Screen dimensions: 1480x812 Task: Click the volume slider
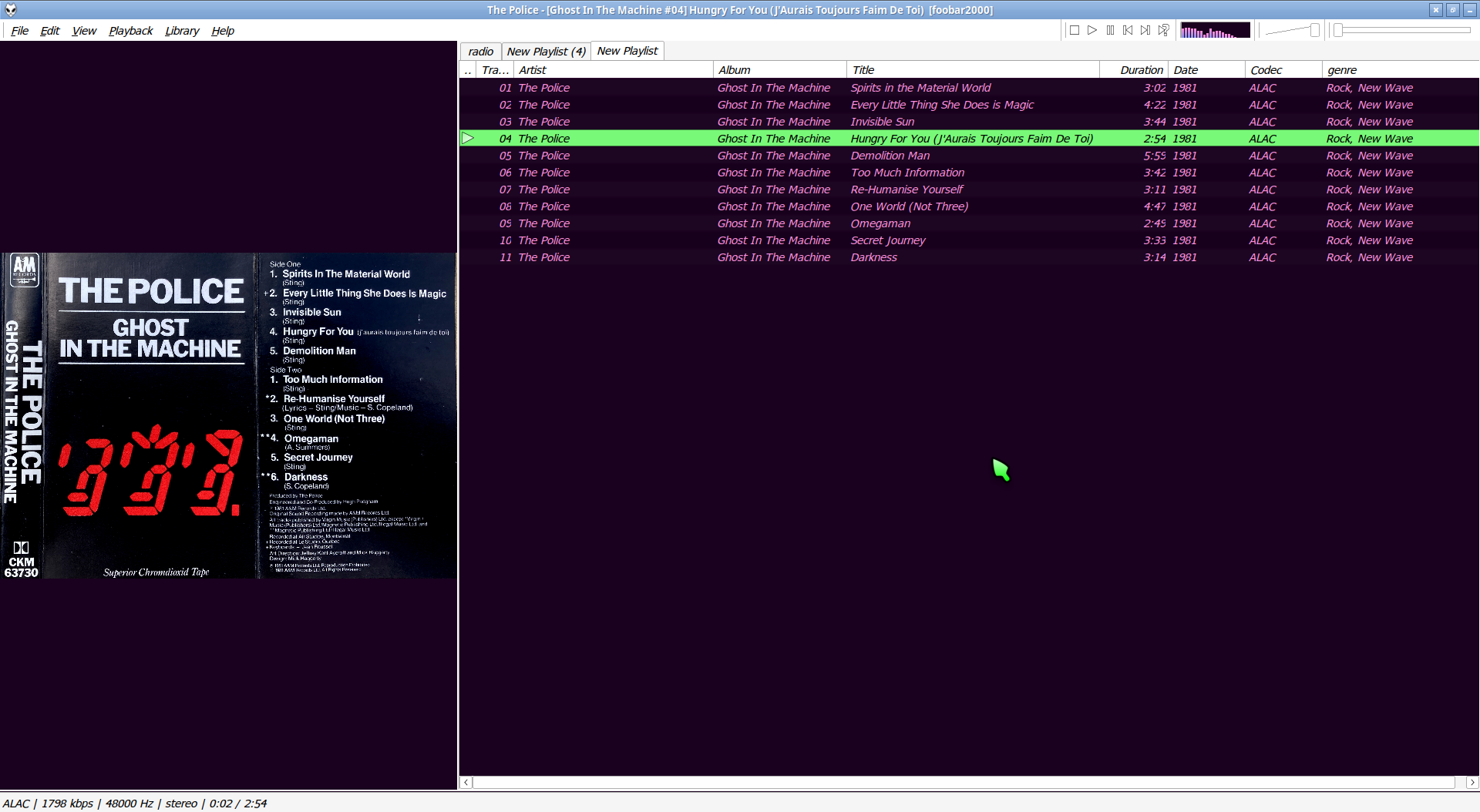[x=1293, y=30]
